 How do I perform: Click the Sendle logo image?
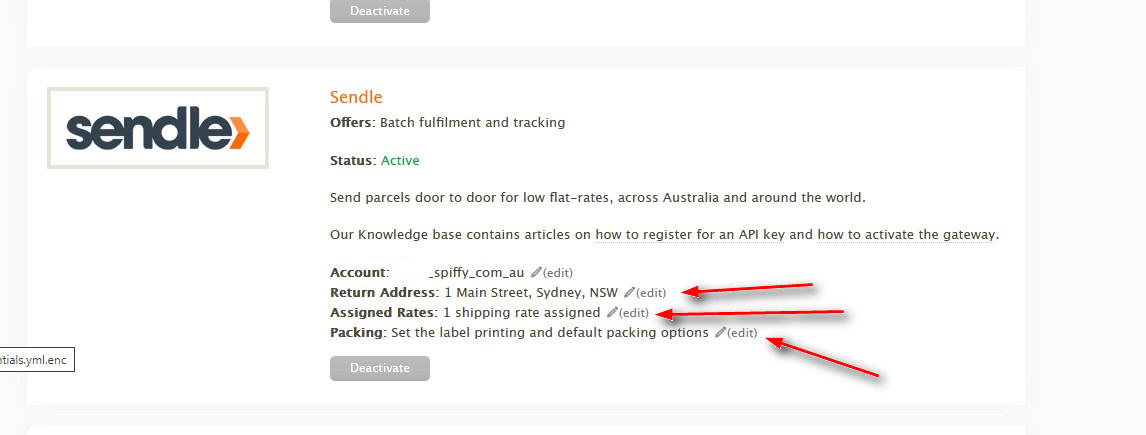tap(158, 128)
